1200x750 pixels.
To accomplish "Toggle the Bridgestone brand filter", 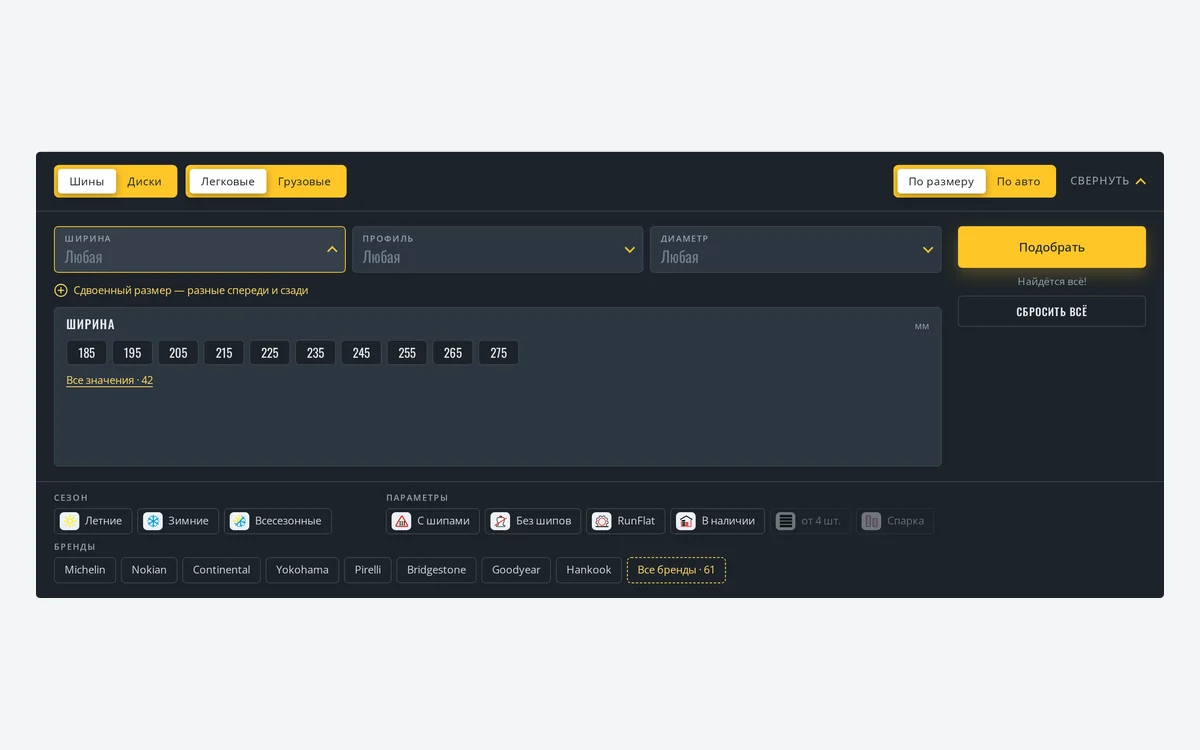I will tap(436, 570).
